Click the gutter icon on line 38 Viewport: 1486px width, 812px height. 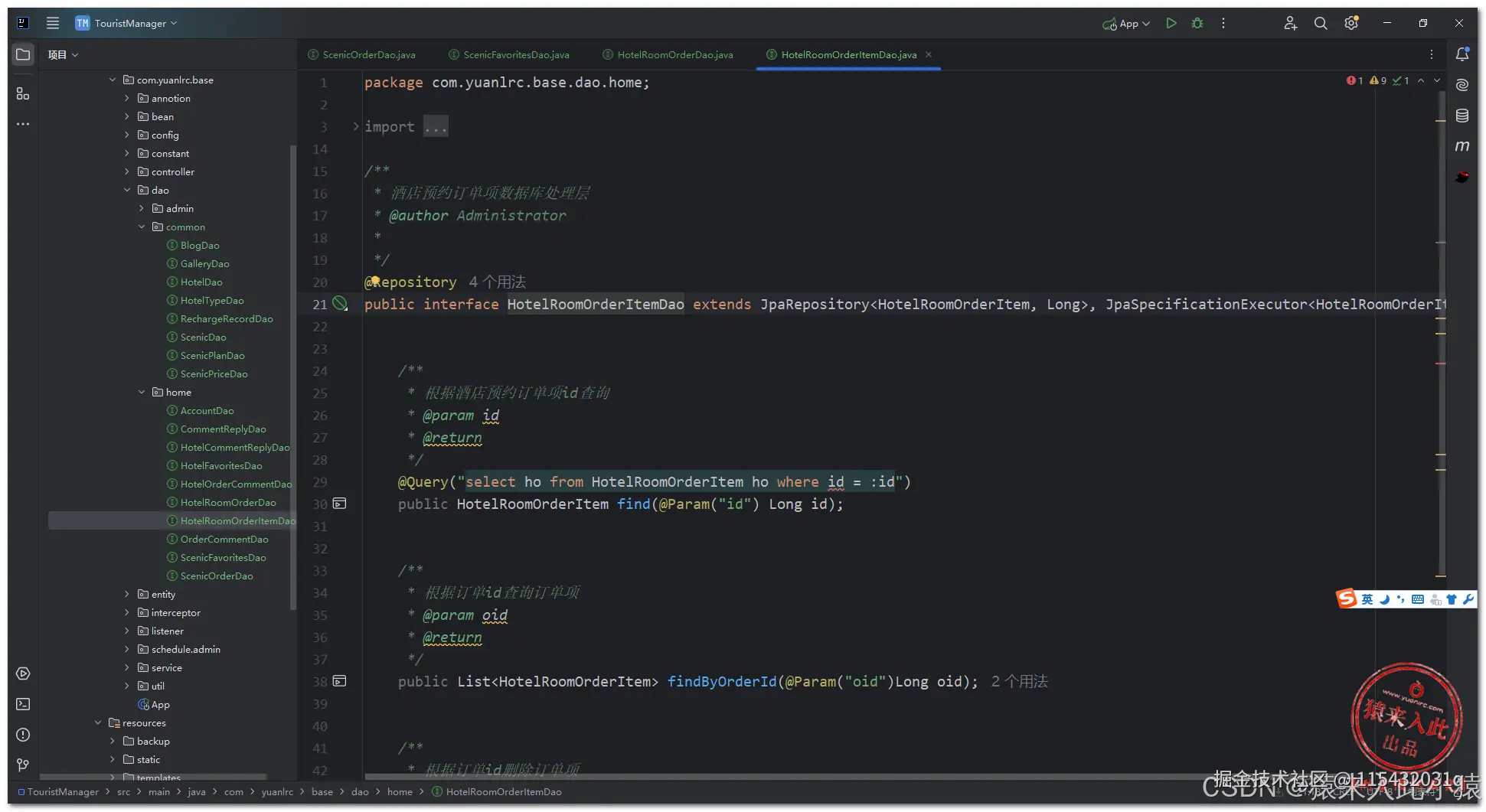point(340,681)
